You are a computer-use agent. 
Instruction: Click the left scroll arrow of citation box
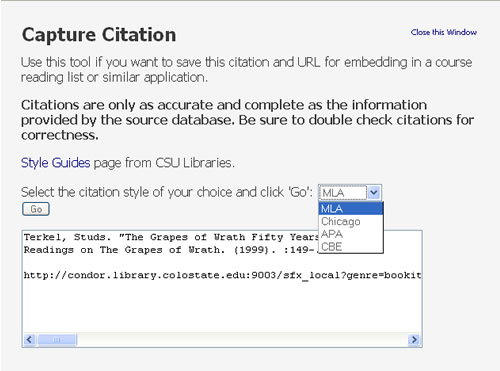pos(29,340)
